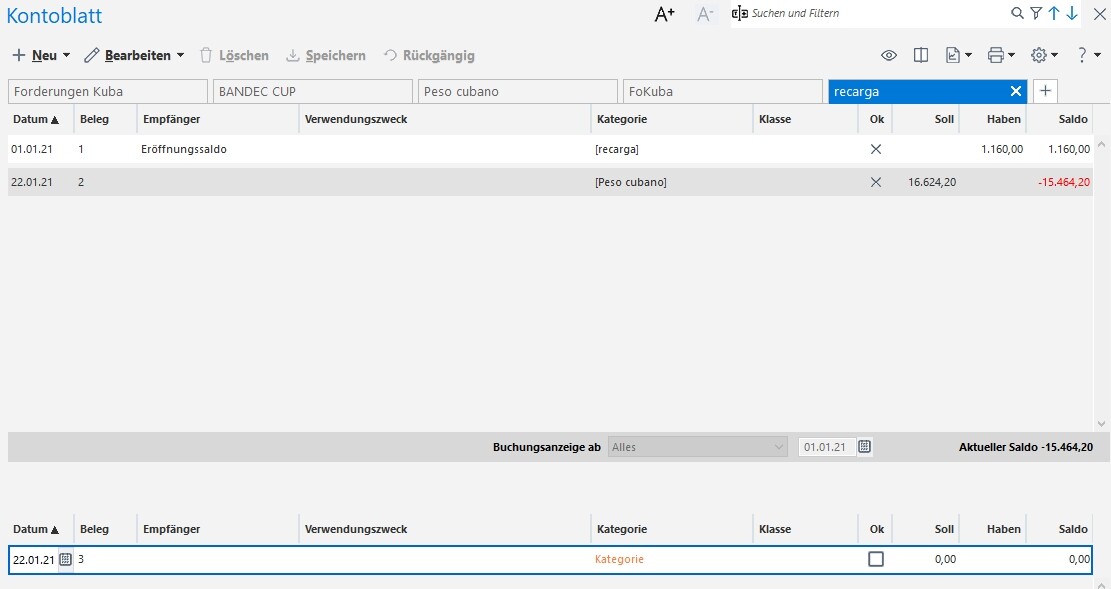
Task: Click the Klasse header in upper table
Action: (x=774, y=119)
